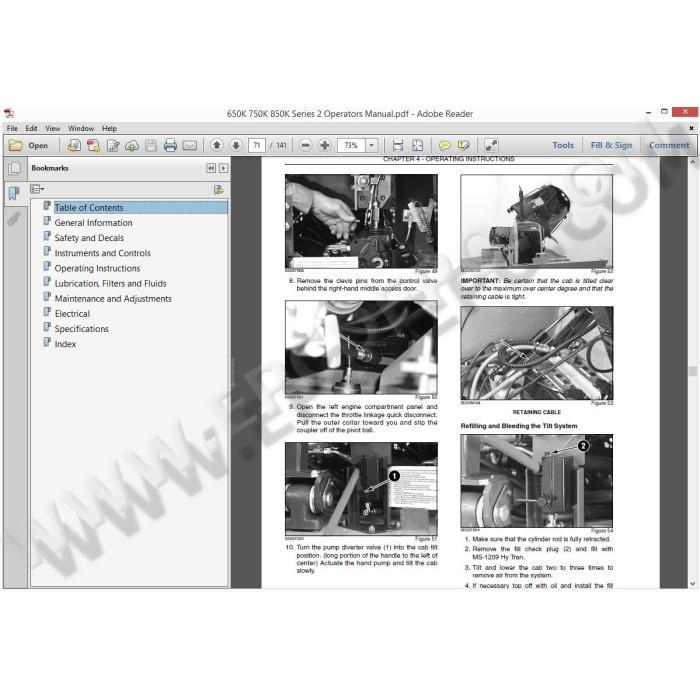
Task: Click the Create PDF online icon
Action: pyautogui.click(x=74, y=146)
